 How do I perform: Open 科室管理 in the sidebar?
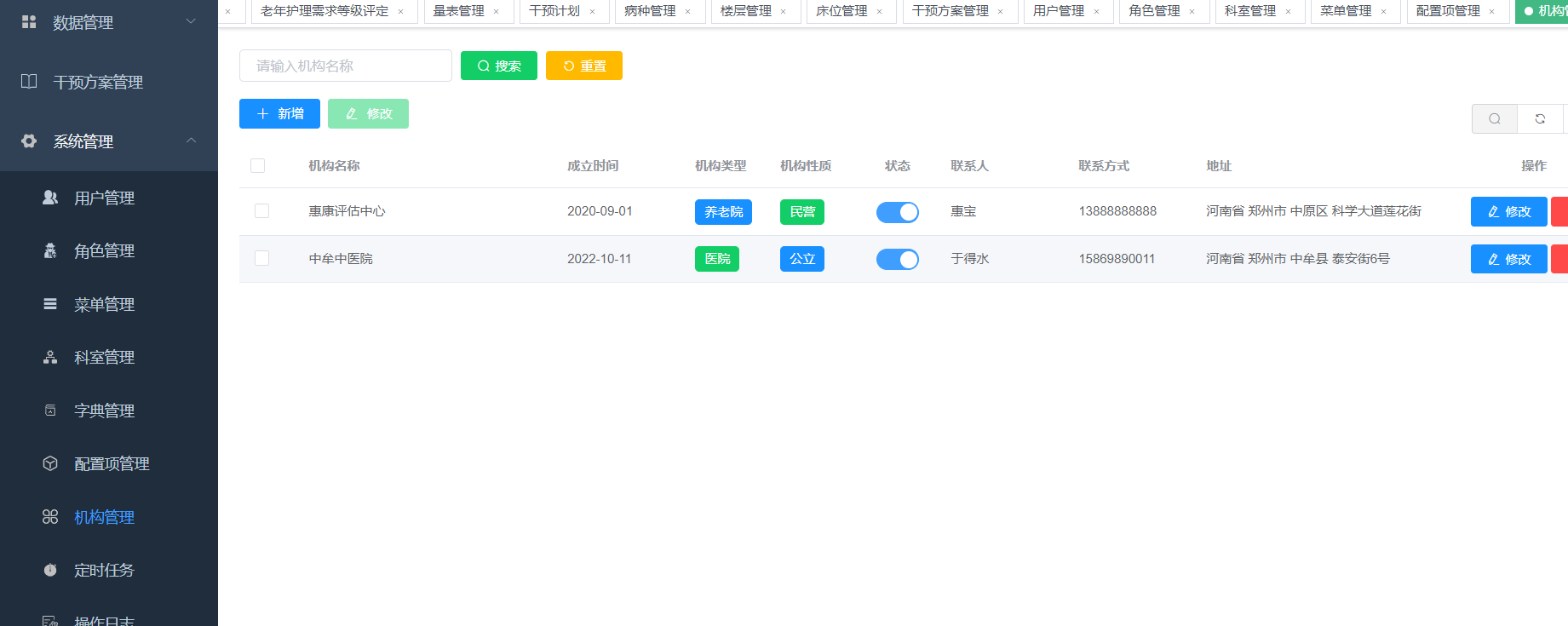click(x=104, y=358)
